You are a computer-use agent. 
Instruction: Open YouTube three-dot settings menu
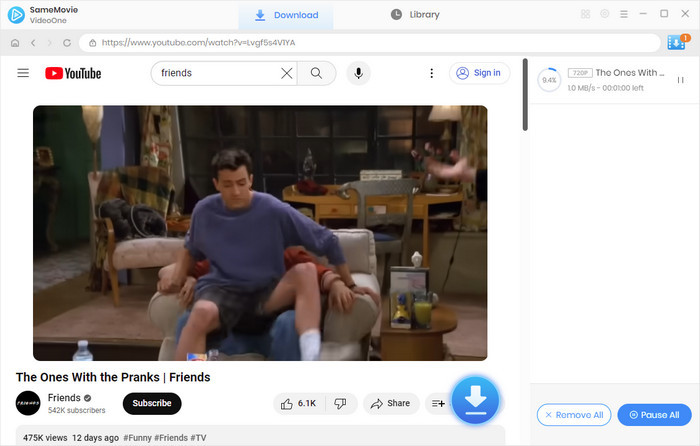click(x=431, y=73)
